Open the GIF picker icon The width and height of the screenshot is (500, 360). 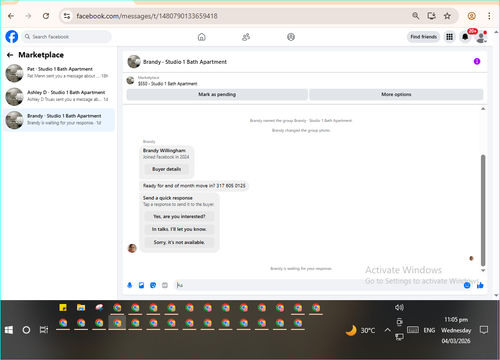(165, 285)
